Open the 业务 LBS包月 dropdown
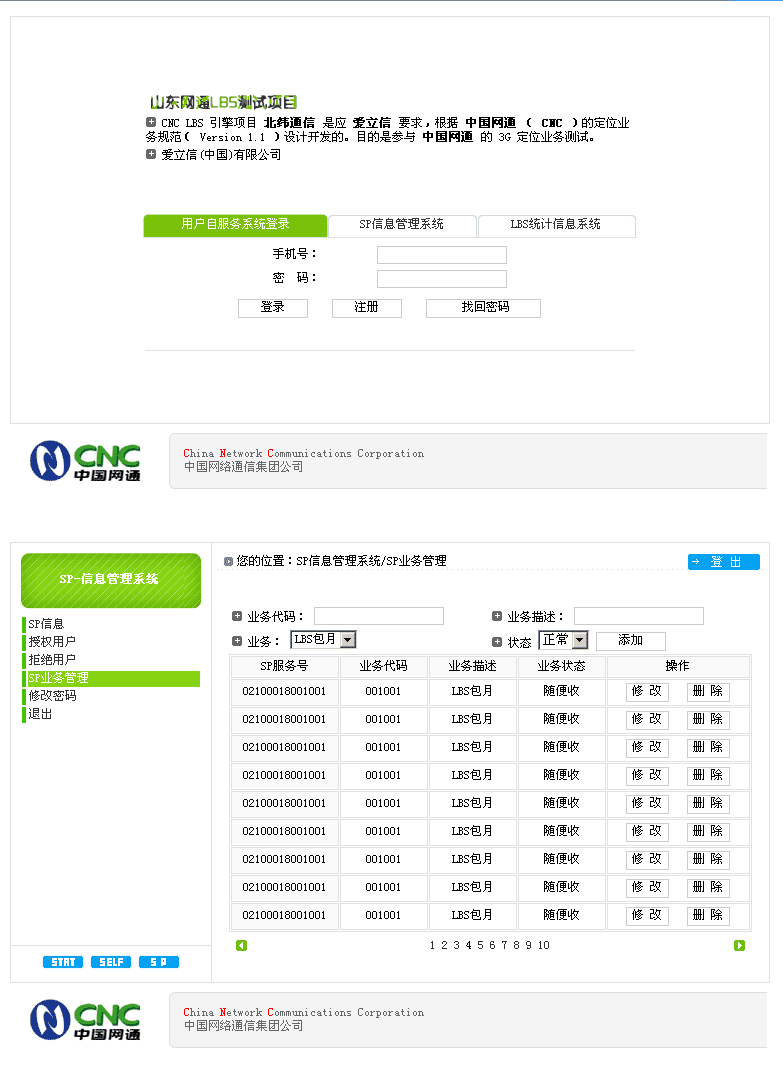Image resolution: width=783 pixels, height=1068 pixels. tap(323, 640)
